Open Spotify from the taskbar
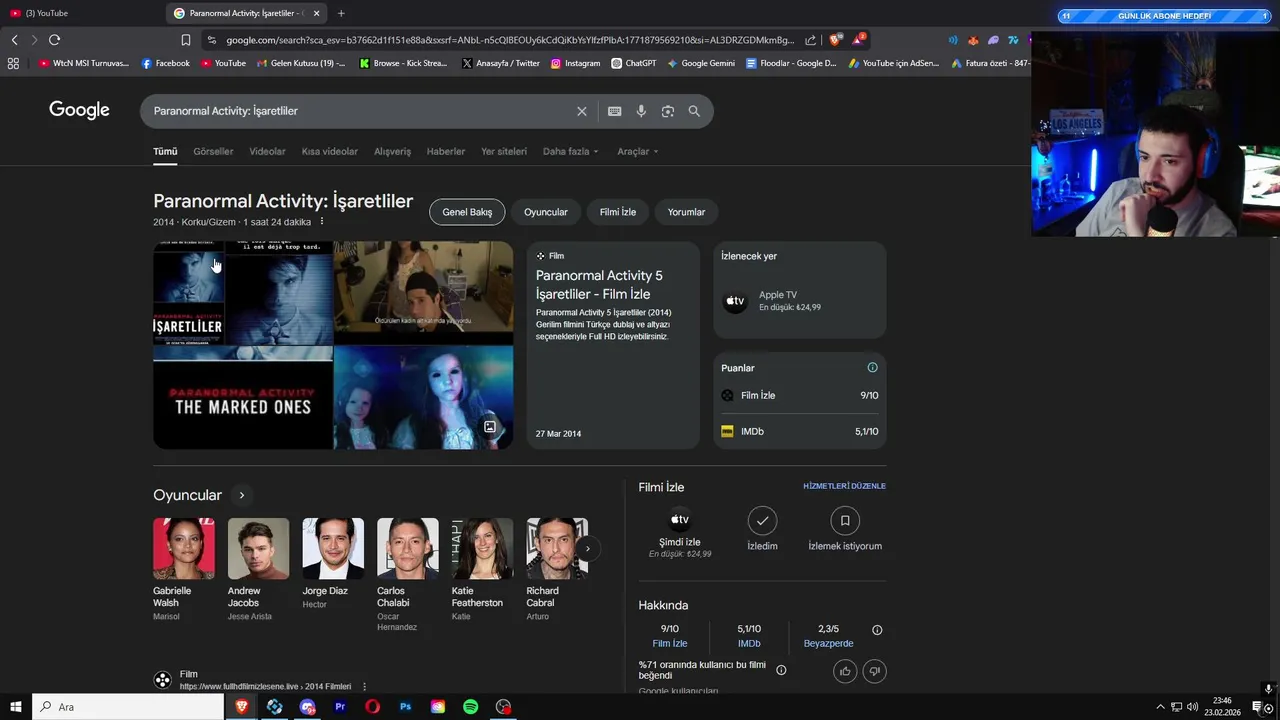This screenshot has height=720, width=1280. tap(471, 707)
